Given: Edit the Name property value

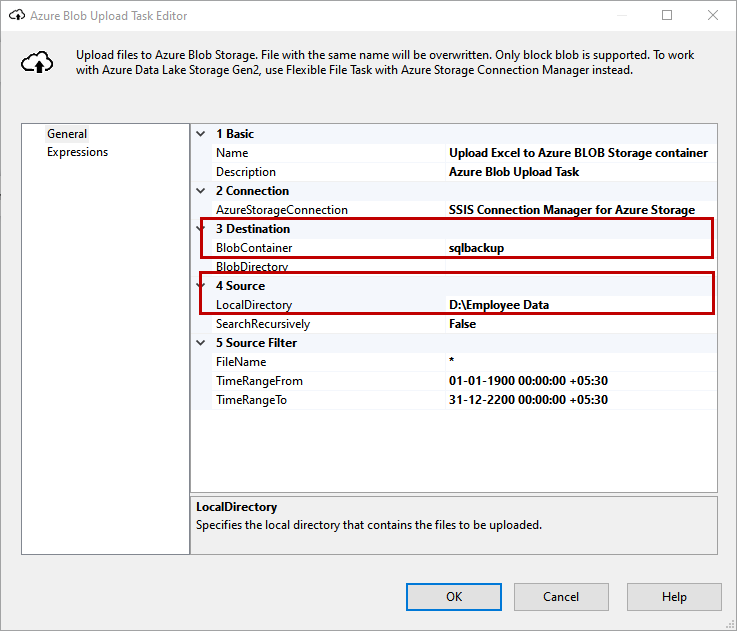Looking at the screenshot, I should point(578,153).
